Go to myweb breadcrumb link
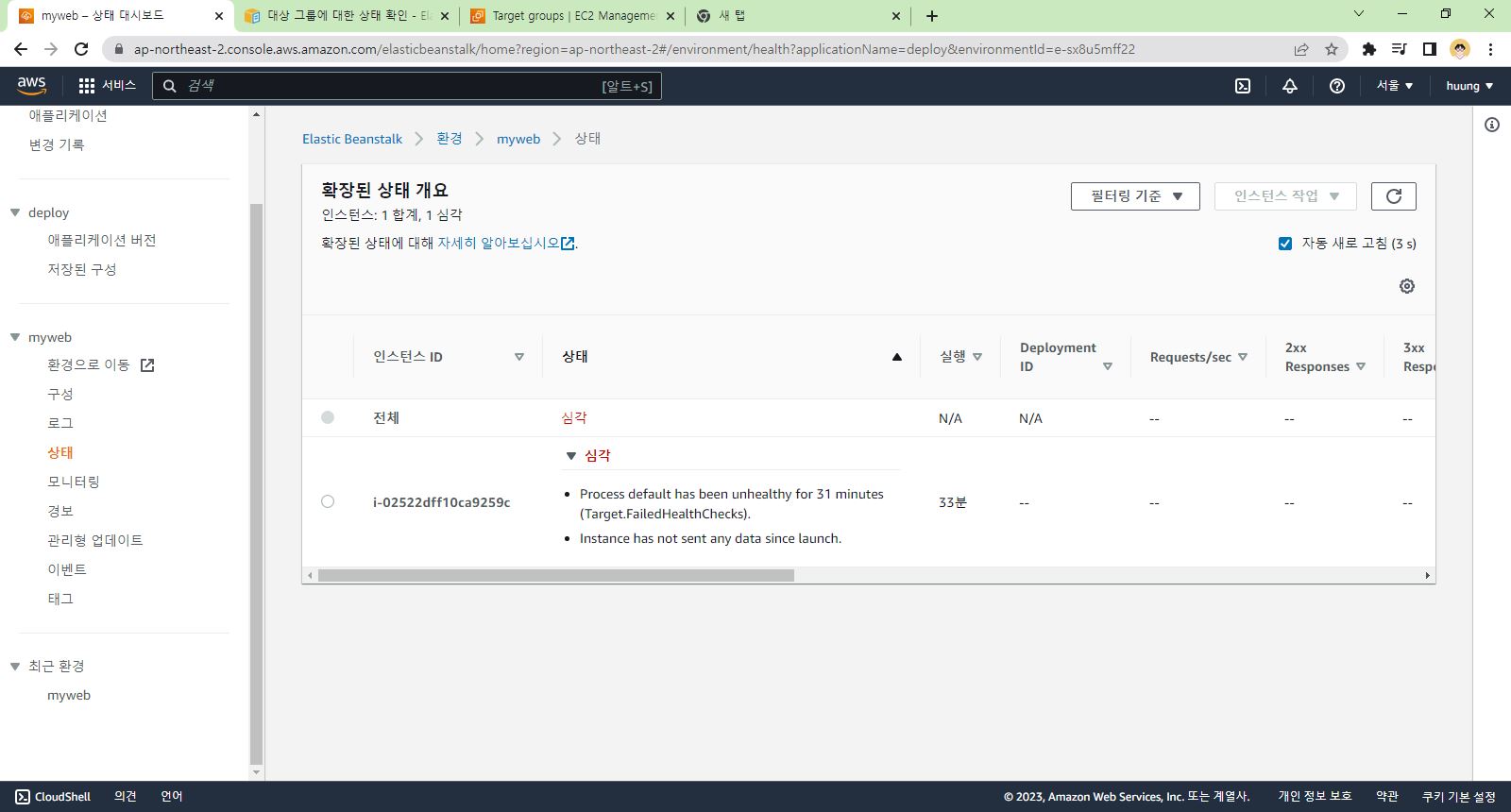The width and height of the screenshot is (1511, 812). coord(518,139)
